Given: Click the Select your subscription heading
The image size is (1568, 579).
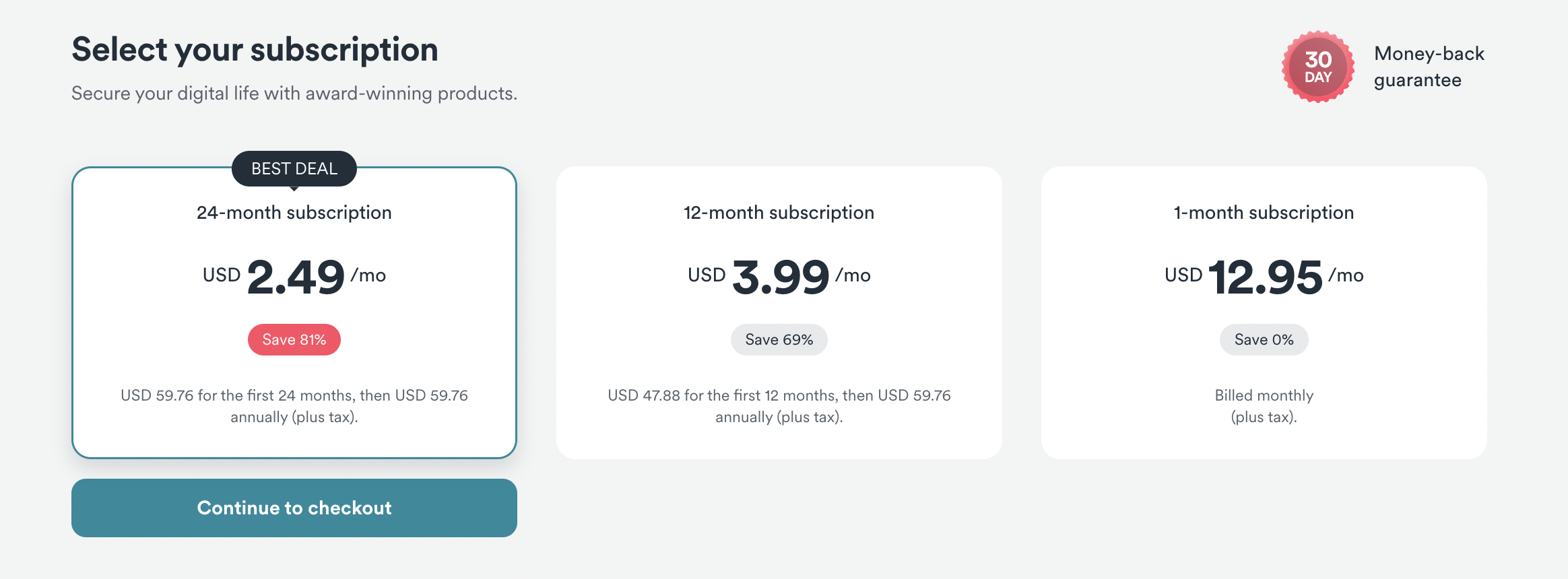Looking at the screenshot, I should [255, 49].
